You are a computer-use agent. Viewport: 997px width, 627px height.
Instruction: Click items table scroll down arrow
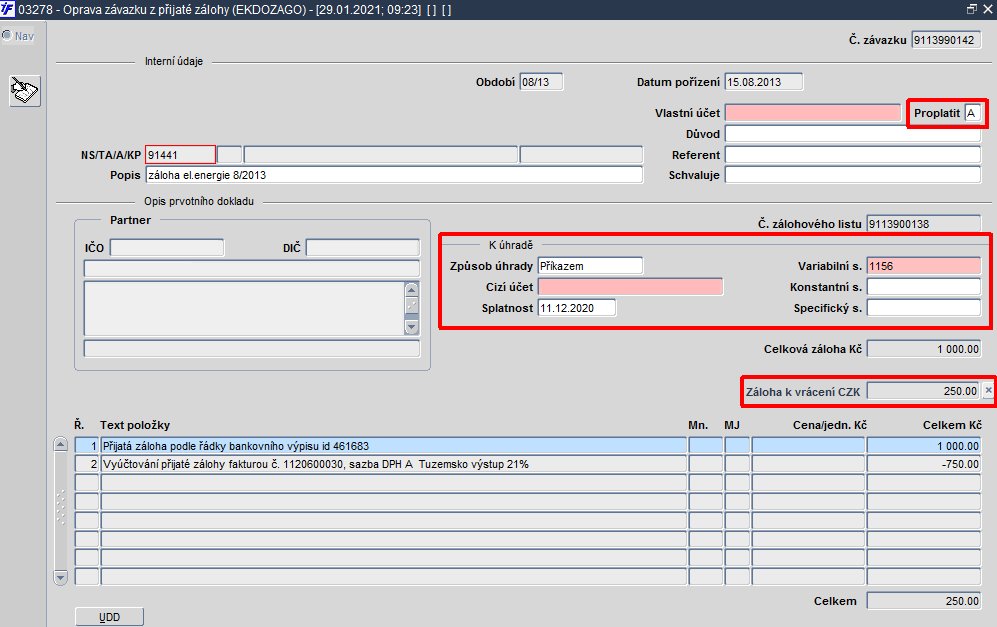click(61, 577)
